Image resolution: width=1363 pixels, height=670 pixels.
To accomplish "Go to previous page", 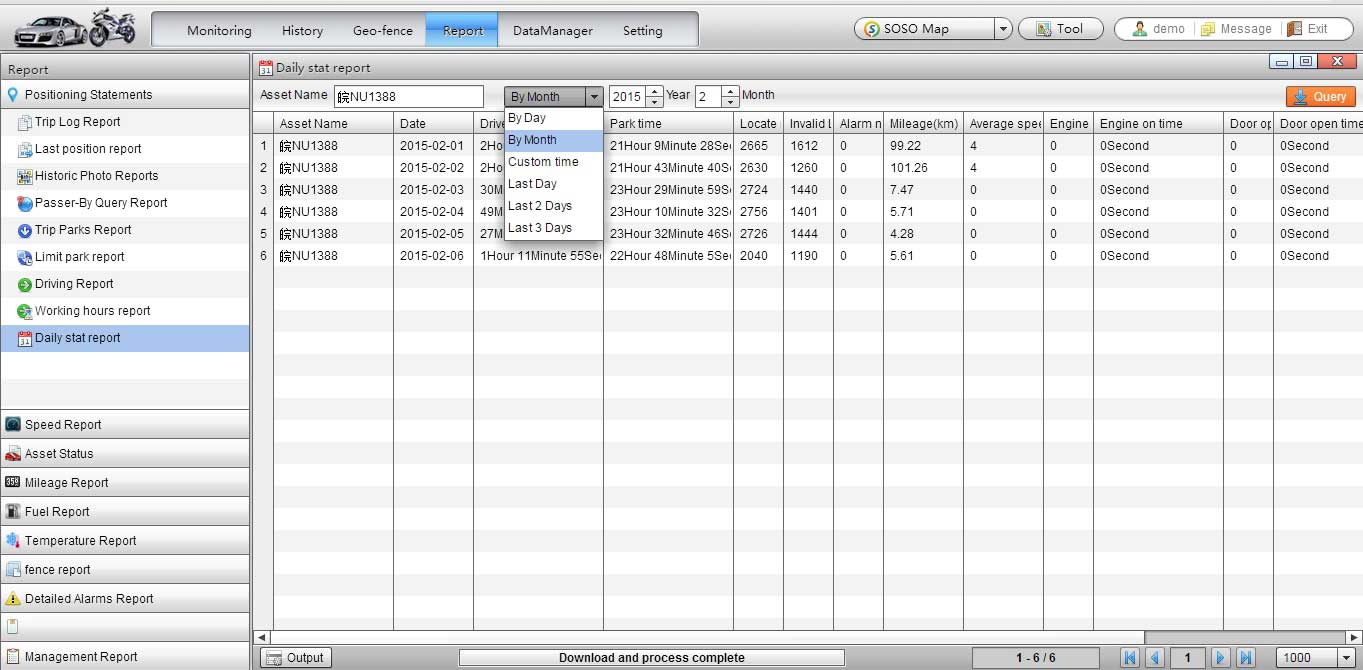I will pos(1155,657).
